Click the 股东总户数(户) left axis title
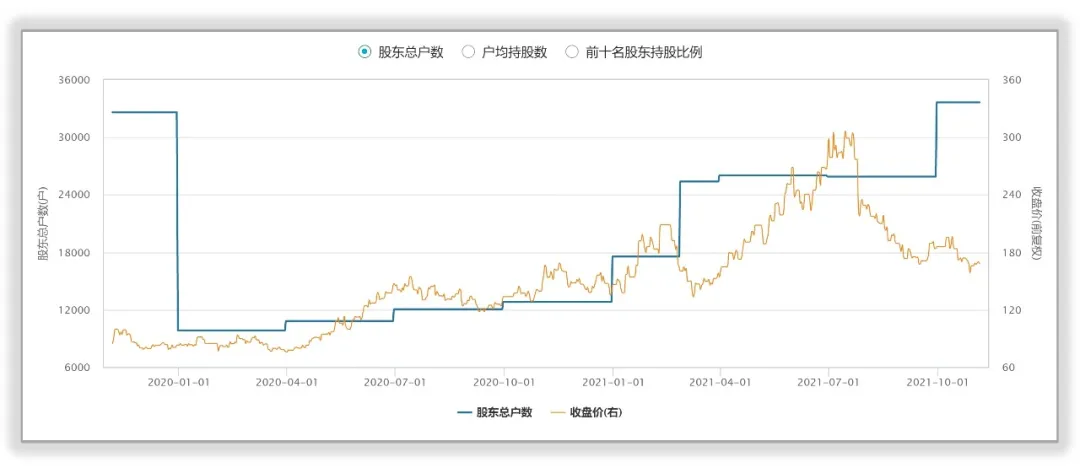 pyautogui.click(x=44, y=224)
